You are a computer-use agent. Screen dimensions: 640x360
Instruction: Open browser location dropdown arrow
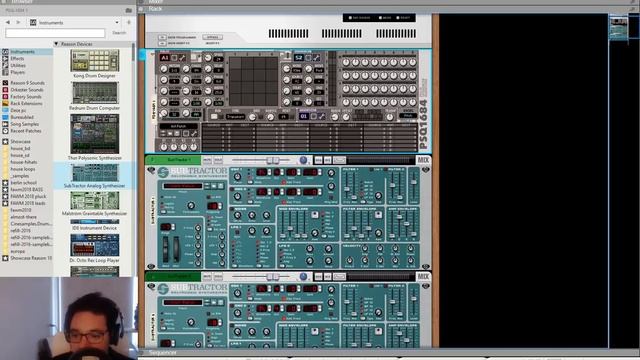pyautogui.click(x=117, y=23)
